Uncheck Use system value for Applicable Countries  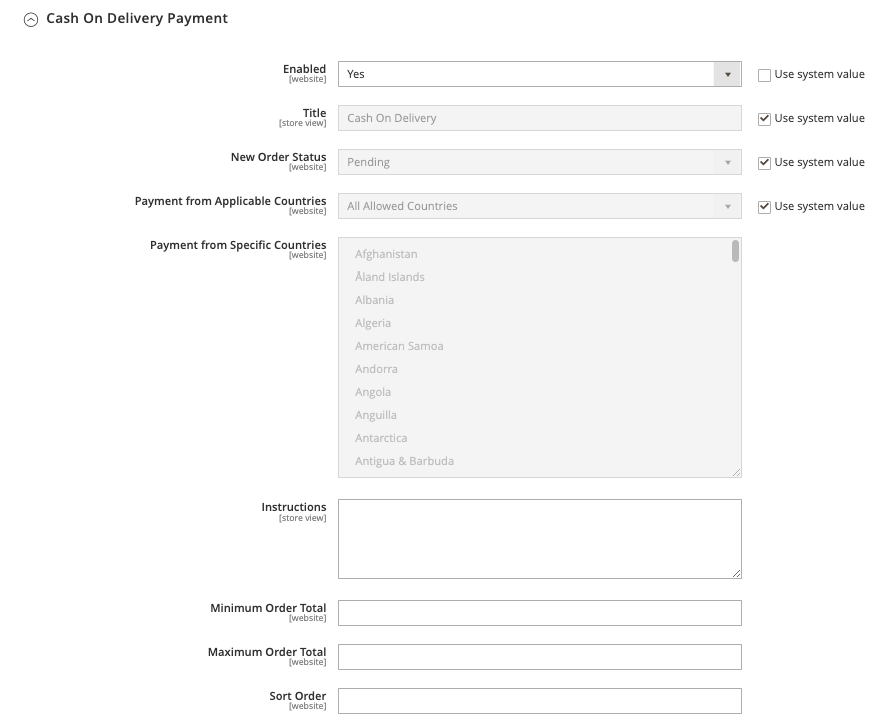click(x=764, y=207)
